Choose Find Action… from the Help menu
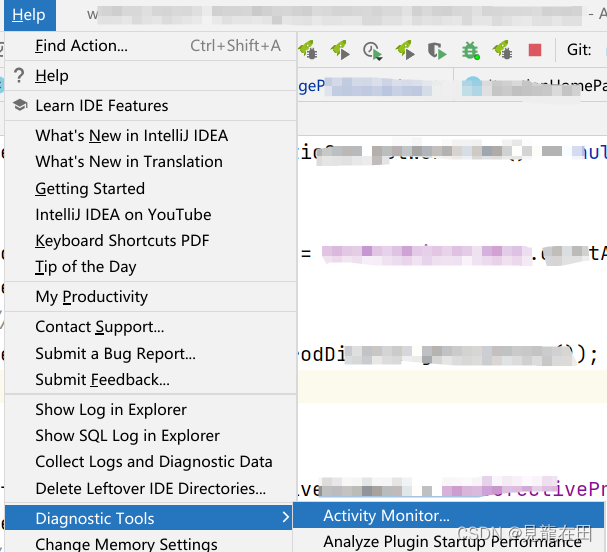This screenshot has height=552, width=607. click(x=151, y=46)
